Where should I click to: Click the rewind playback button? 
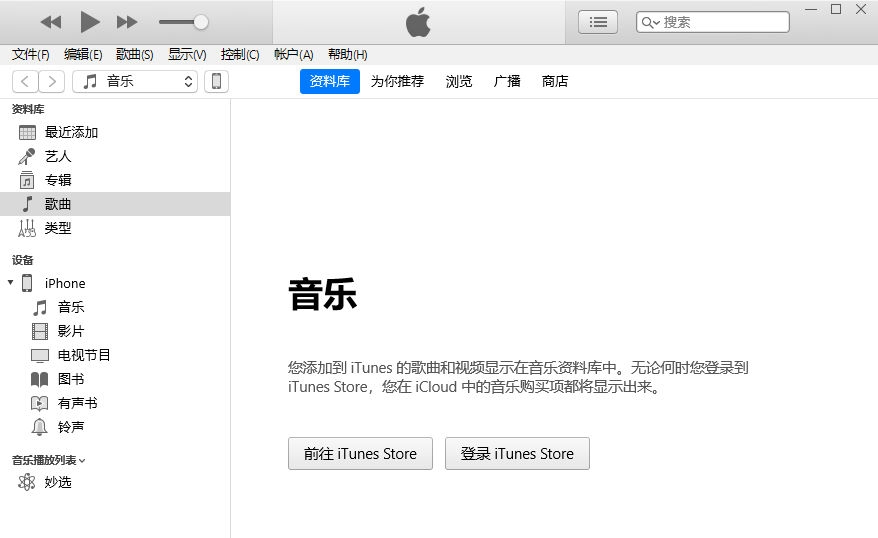coord(51,22)
